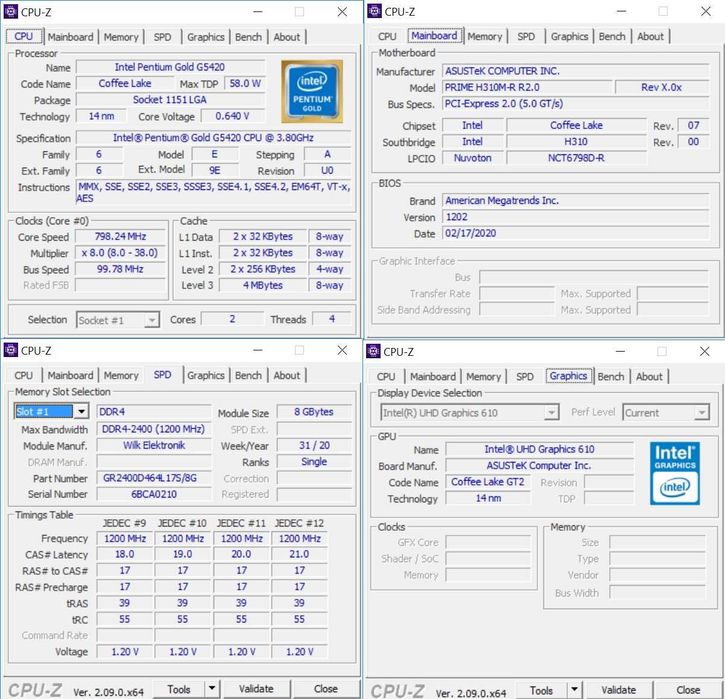This screenshot has height=699, width=725.
Task: Click the Level 3 cache size 4 MBytes
Action: click(x=263, y=285)
